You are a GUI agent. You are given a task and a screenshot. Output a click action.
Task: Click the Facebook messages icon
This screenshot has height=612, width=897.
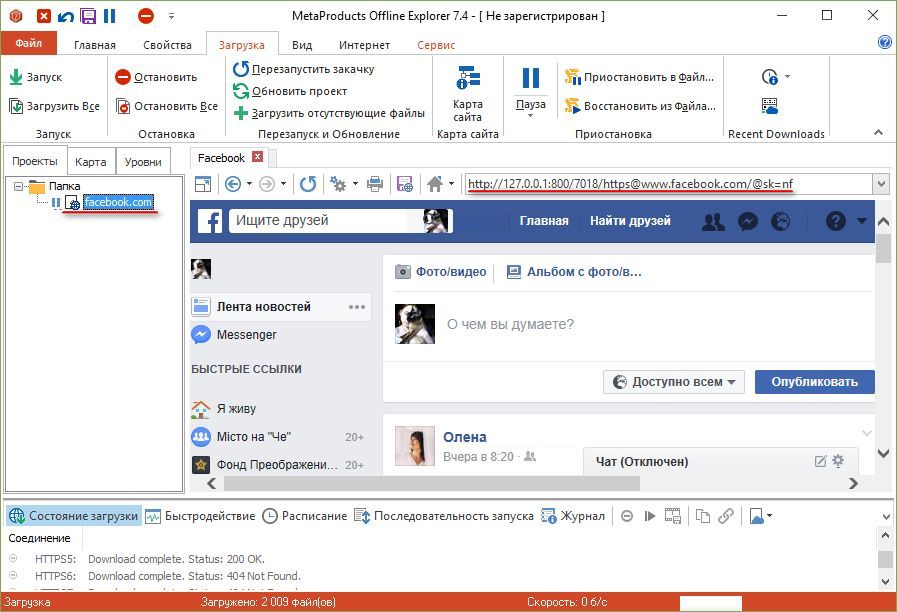tap(748, 221)
